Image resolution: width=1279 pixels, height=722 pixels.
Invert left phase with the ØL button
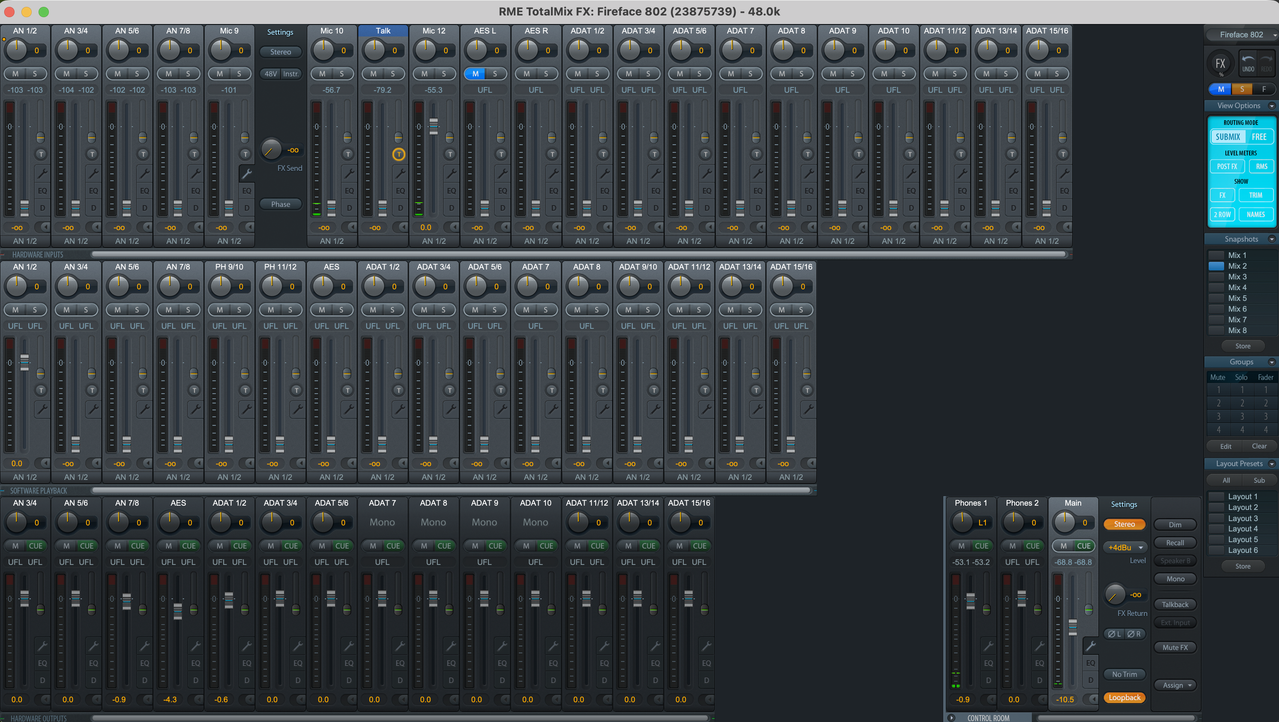[1114, 634]
